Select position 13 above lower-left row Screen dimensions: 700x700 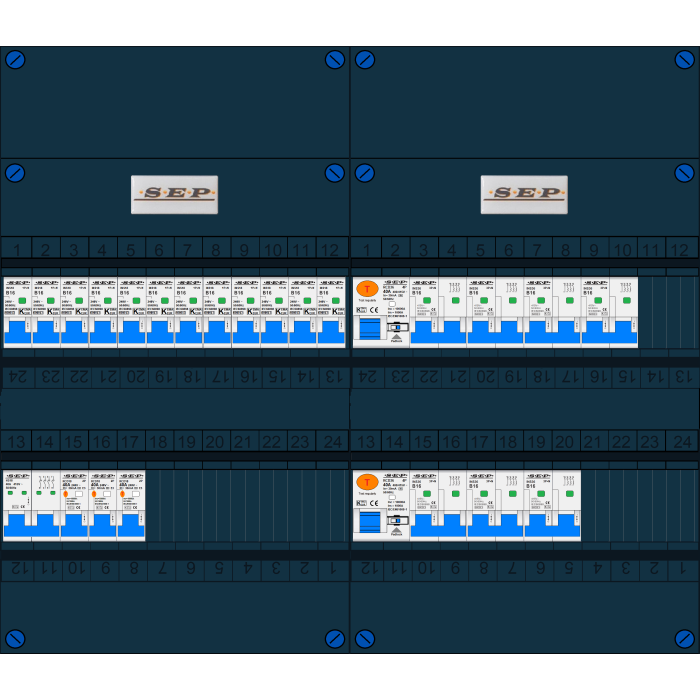coord(15,442)
